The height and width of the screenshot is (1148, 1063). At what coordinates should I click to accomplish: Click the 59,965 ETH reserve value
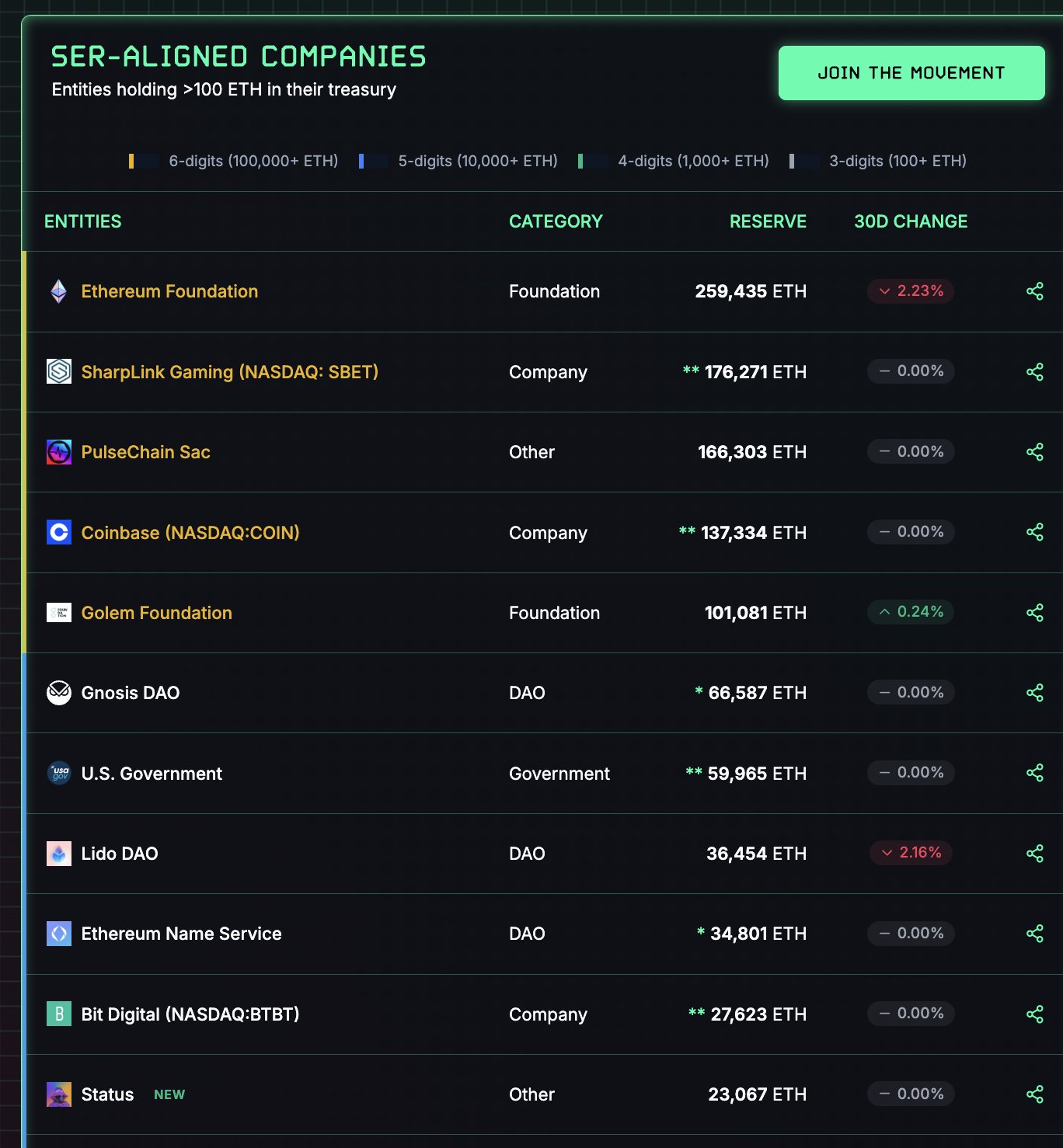(757, 774)
